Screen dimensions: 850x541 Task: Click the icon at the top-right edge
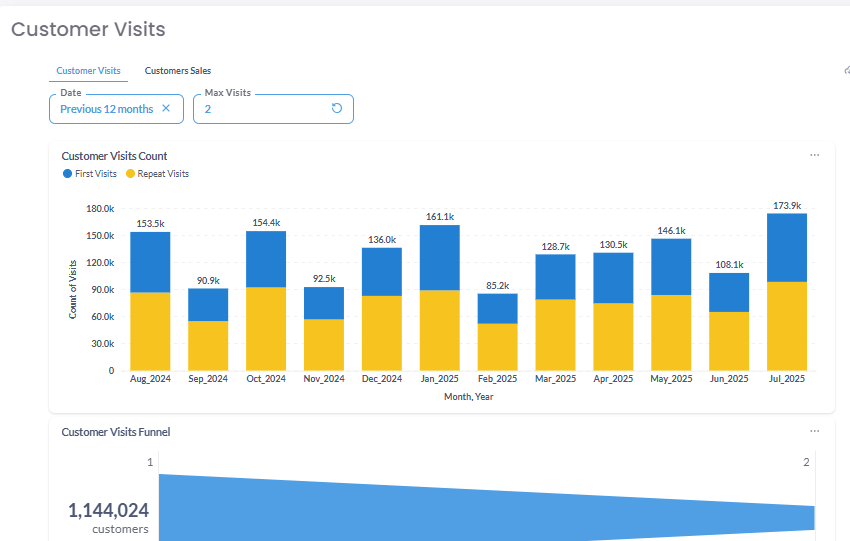(x=846, y=71)
